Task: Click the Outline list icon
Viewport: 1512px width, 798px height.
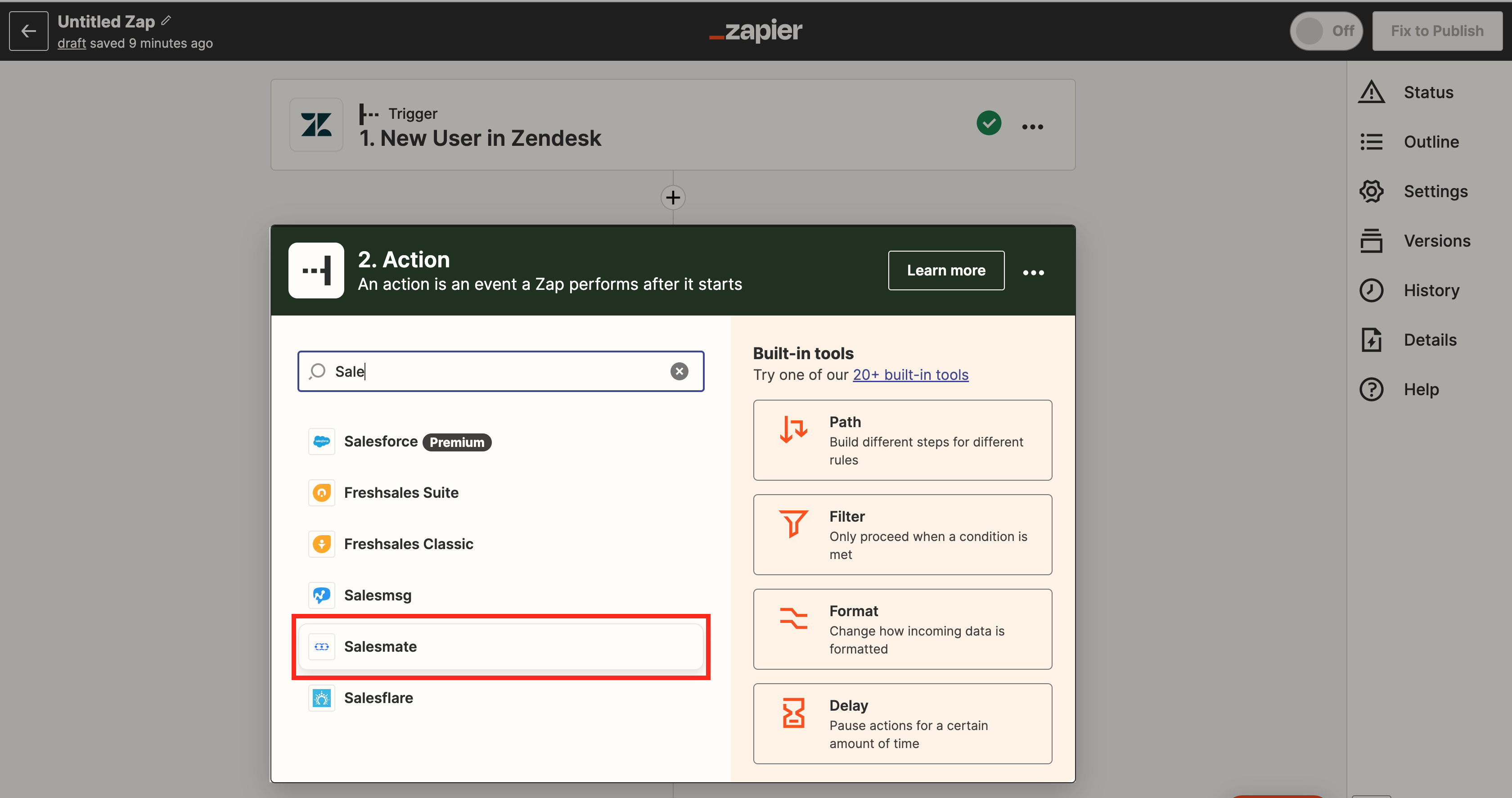Action: 1371,142
